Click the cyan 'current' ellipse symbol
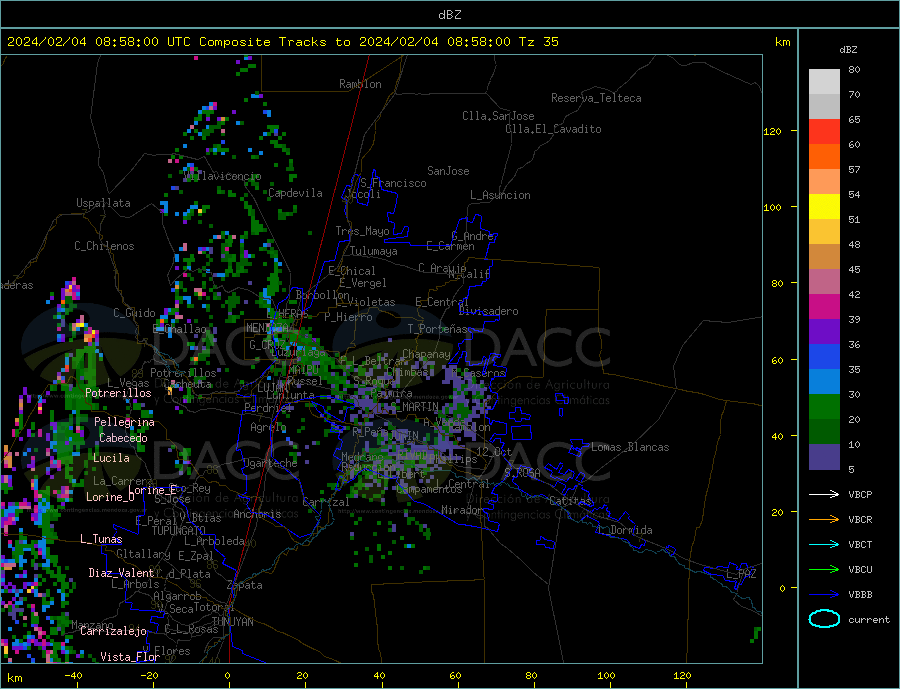 [824, 619]
